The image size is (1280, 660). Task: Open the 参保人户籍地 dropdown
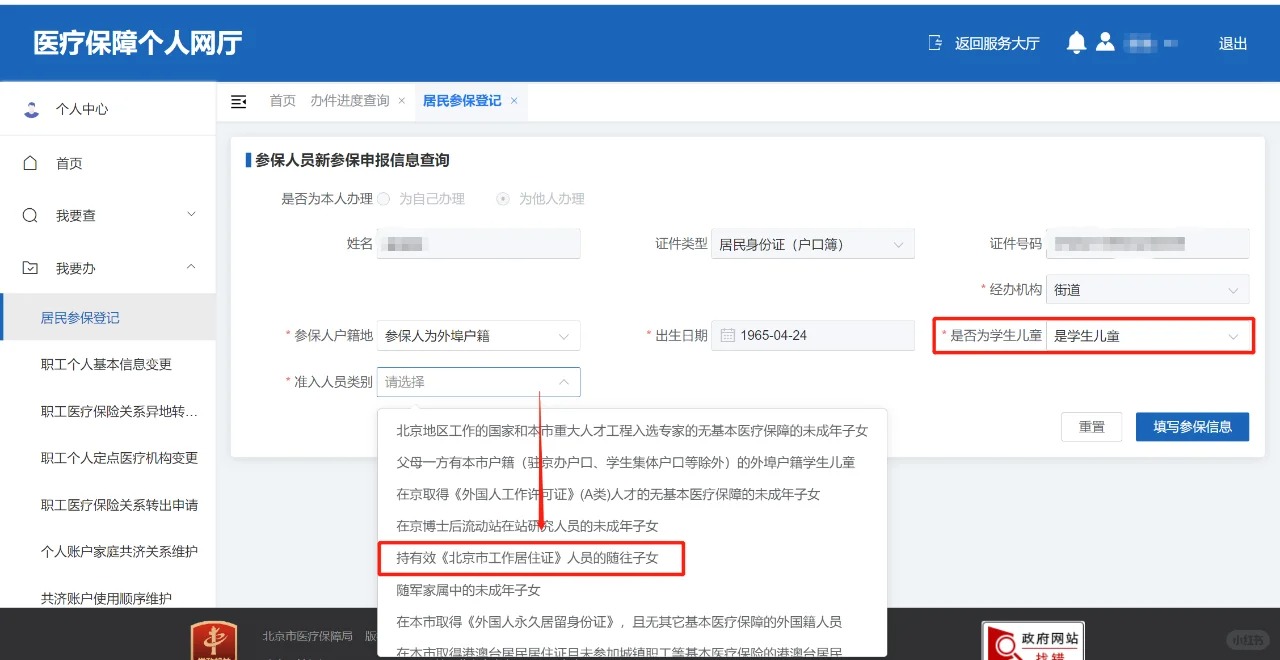pyautogui.click(x=478, y=336)
